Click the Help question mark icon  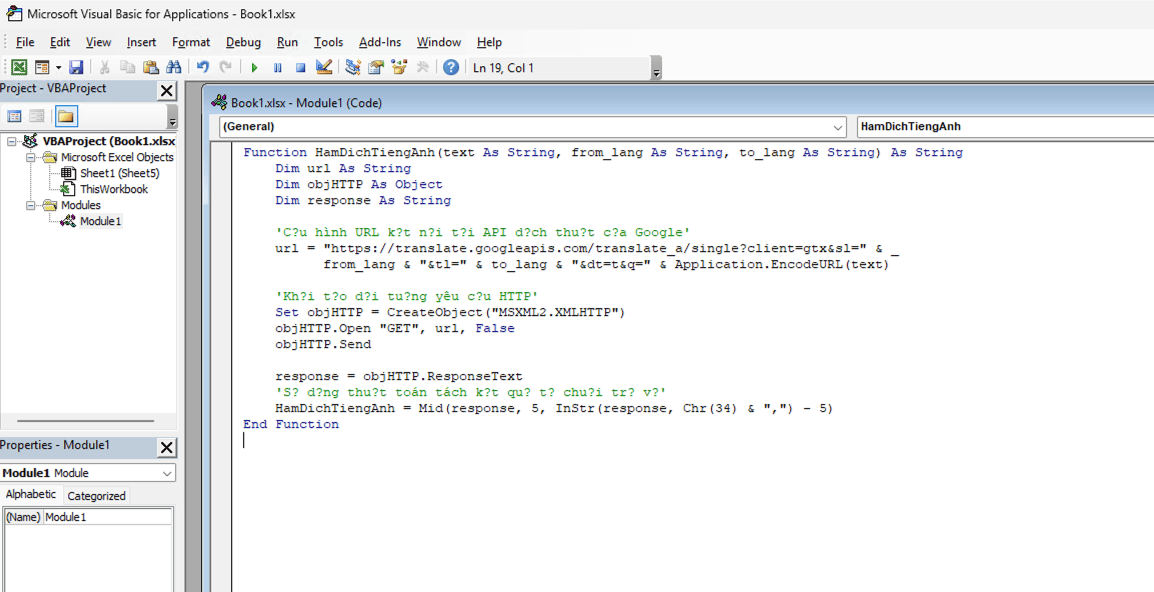[451, 67]
